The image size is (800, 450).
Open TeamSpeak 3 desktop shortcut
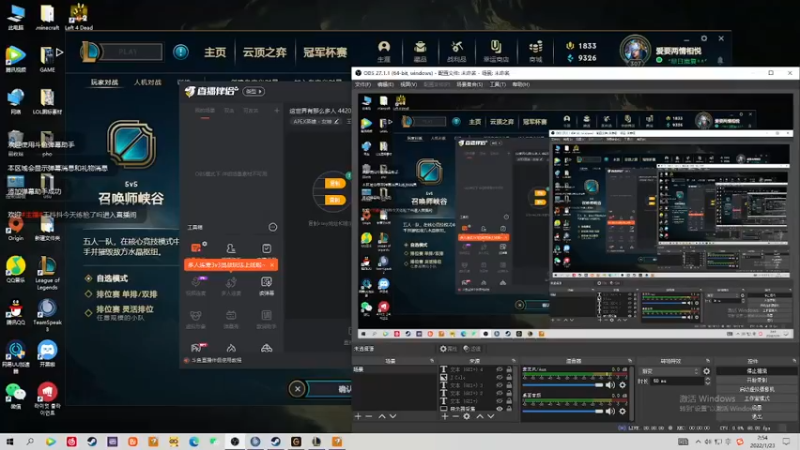(x=47, y=315)
